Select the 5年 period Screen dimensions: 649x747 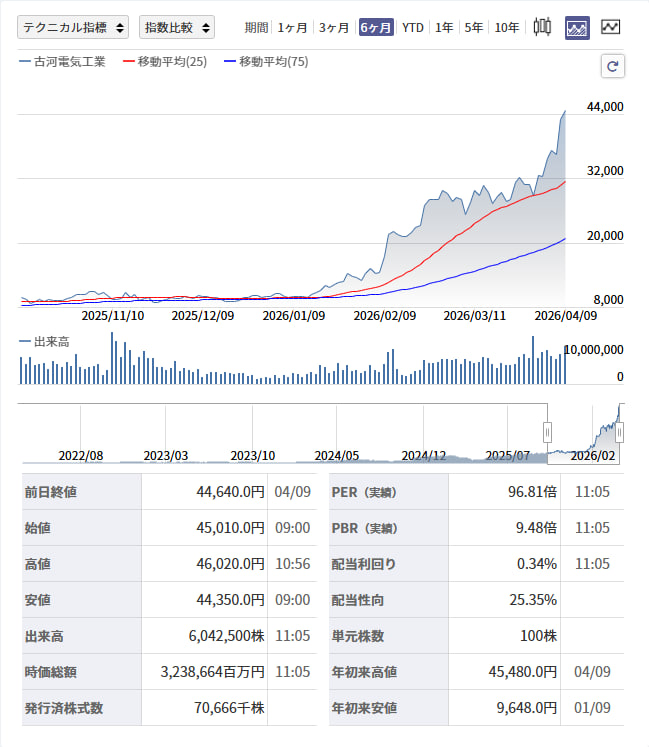coord(474,28)
